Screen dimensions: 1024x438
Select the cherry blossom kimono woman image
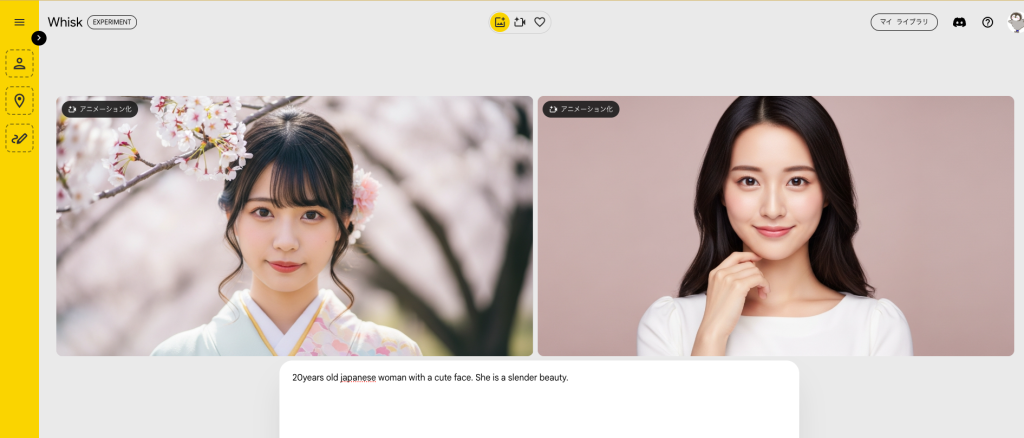point(294,240)
